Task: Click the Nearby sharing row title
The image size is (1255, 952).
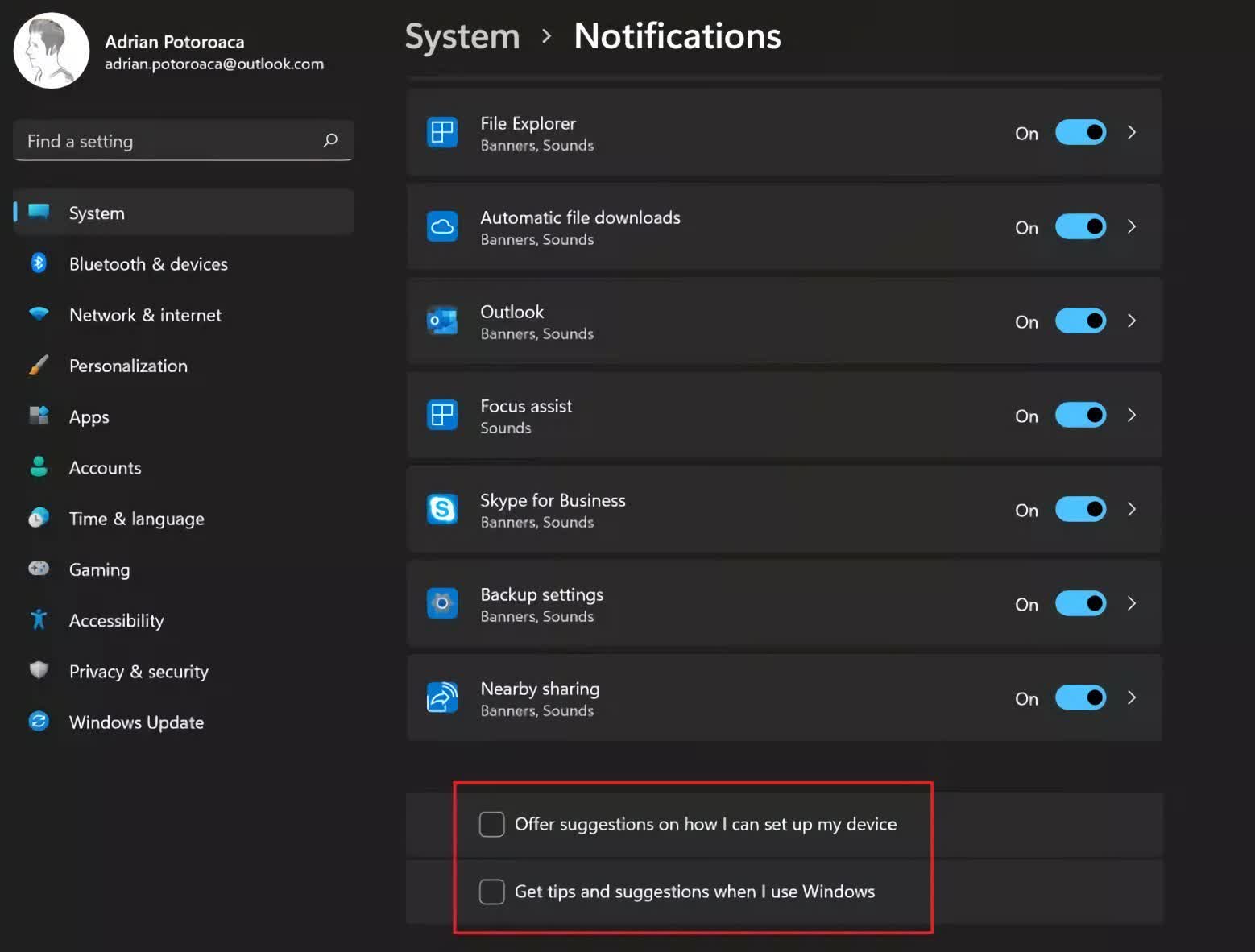Action: (540, 689)
